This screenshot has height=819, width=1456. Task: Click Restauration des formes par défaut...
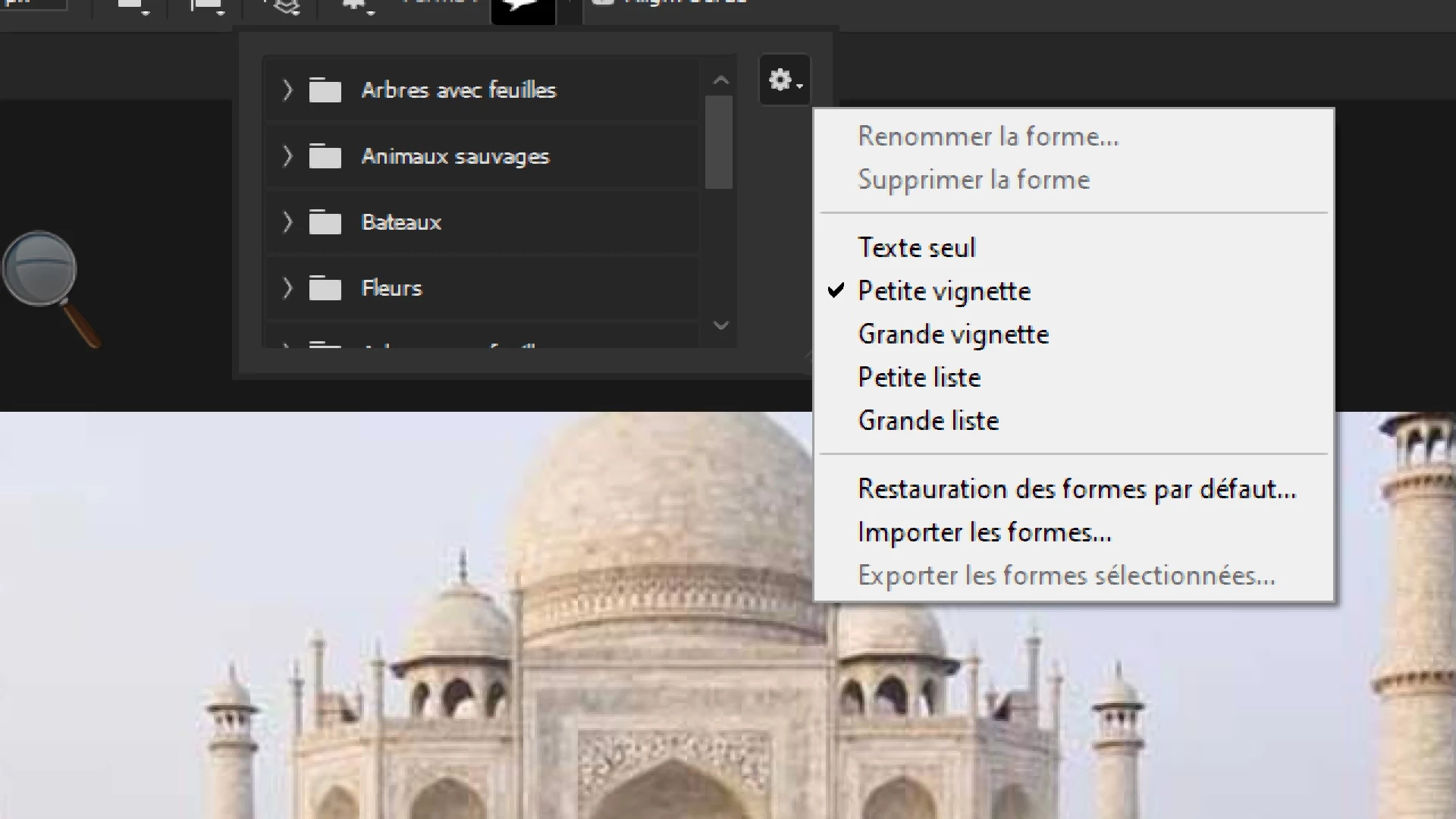click(1077, 489)
